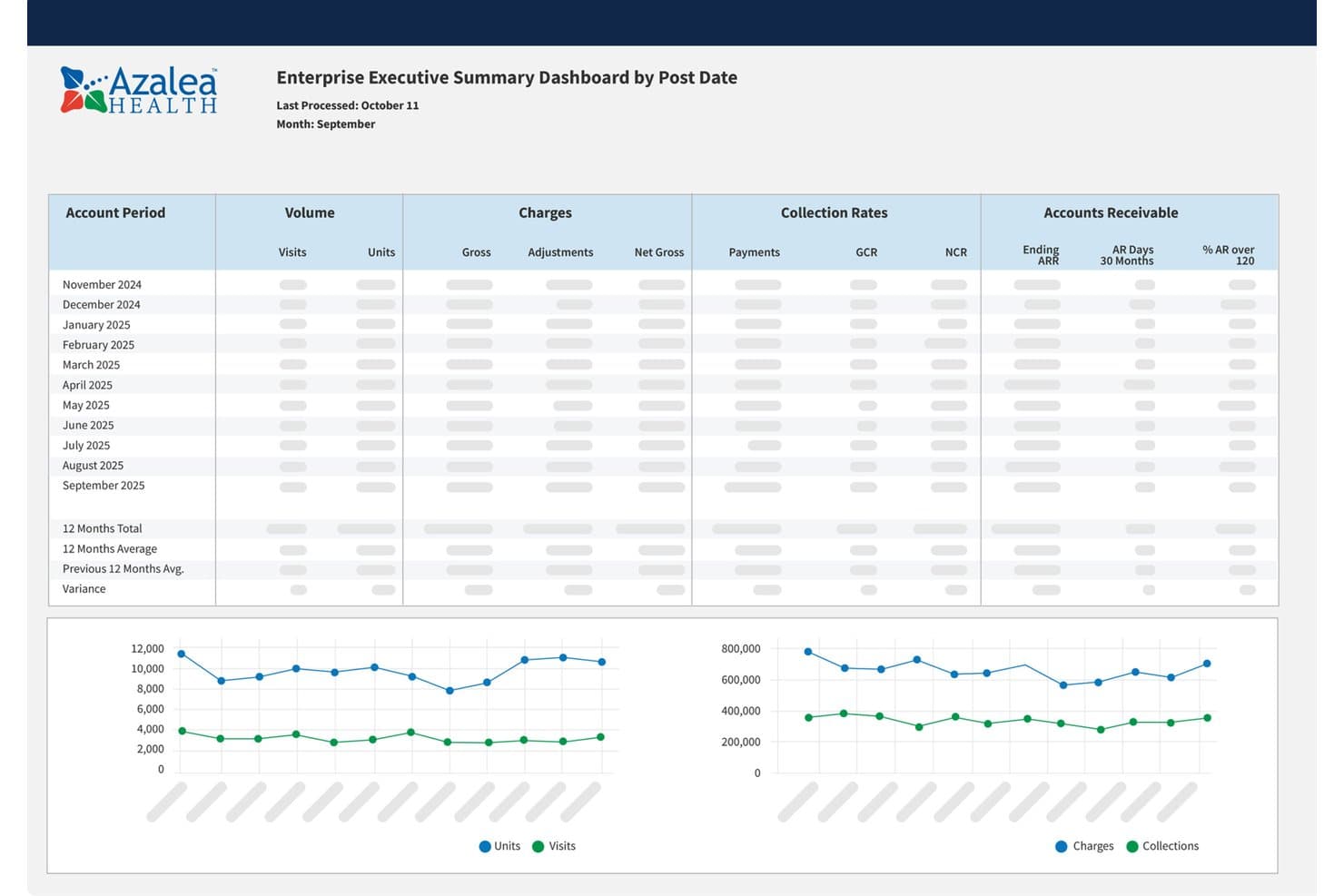1344x896 pixels.
Task: Select the January 2025 row label
Action: tap(96, 324)
